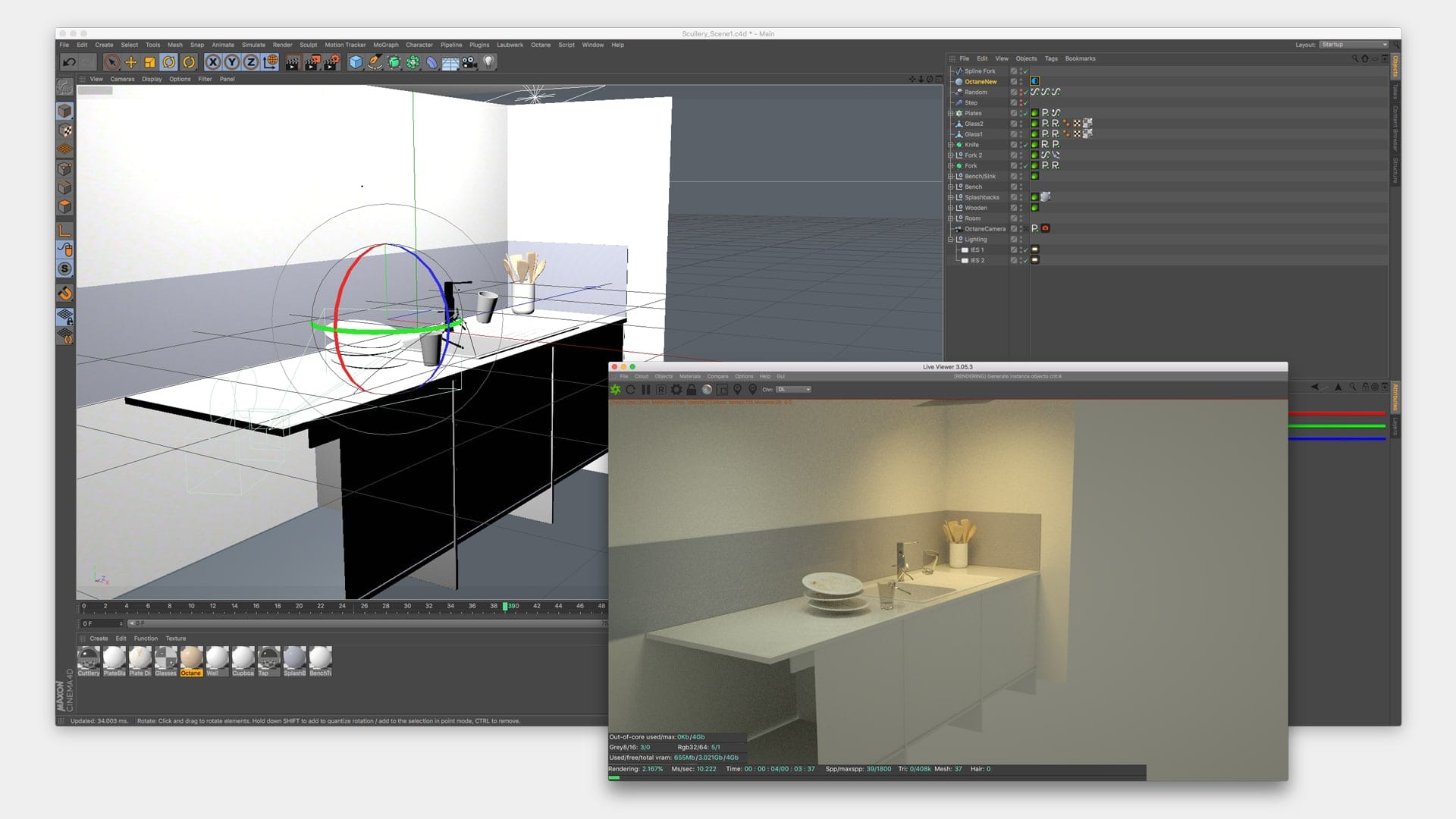Viewport: 1456px width, 819px height.
Task: Toggle visibility dots for Random effector
Action: (1020, 93)
